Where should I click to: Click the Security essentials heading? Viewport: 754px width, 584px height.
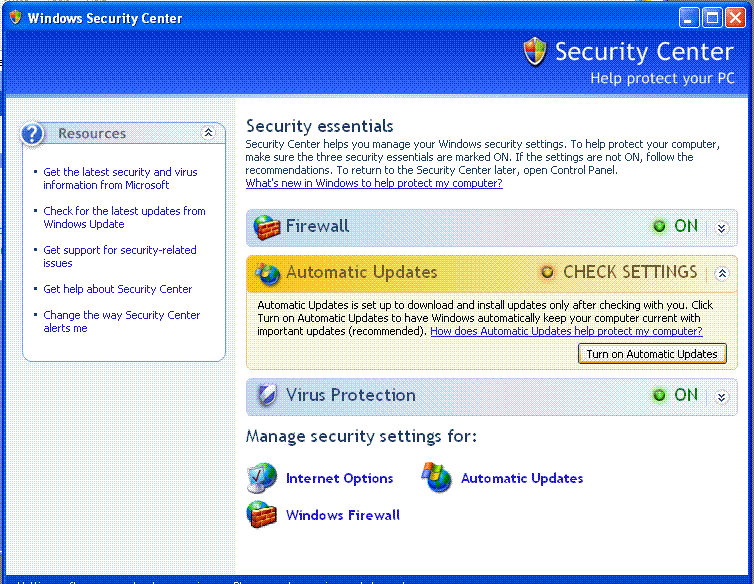(x=319, y=127)
